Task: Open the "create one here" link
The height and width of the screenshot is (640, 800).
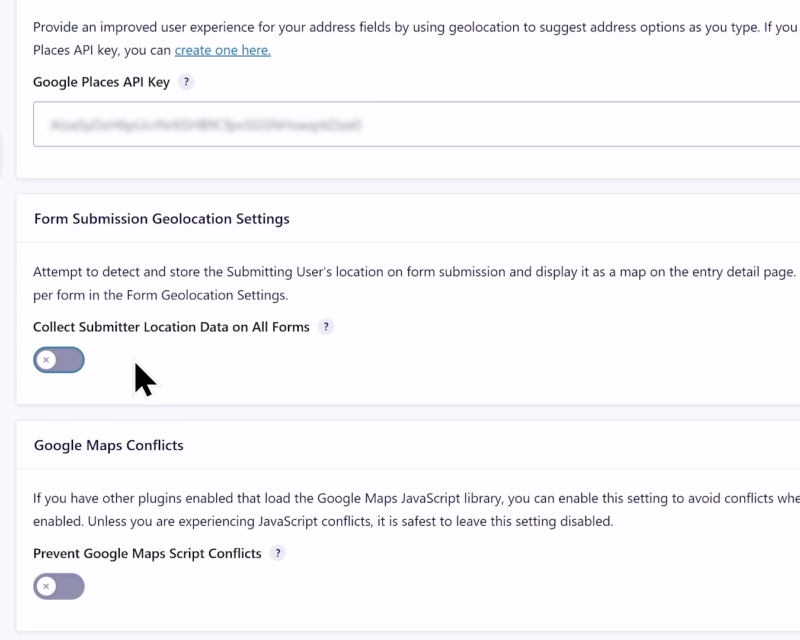Action: coord(222,50)
